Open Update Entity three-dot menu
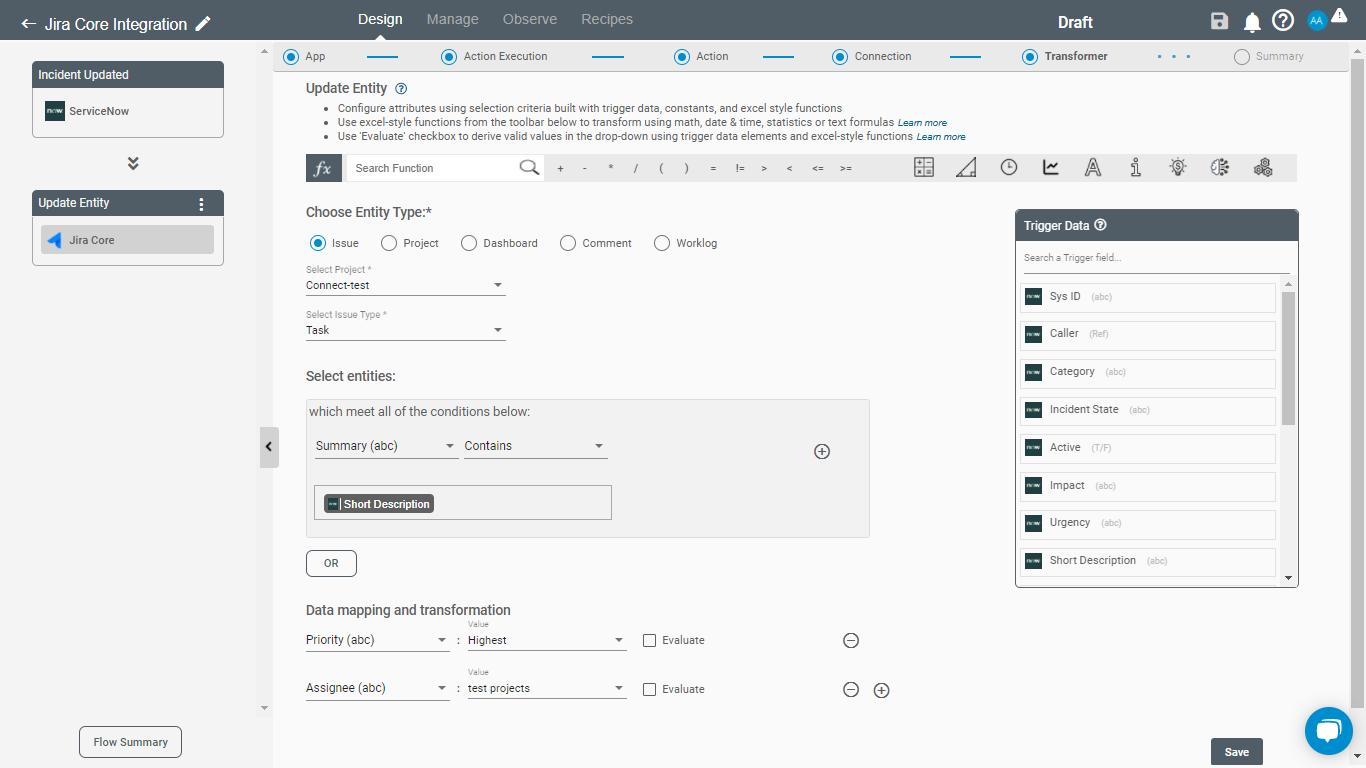Viewport: 1366px width, 768px height. pyautogui.click(x=201, y=204)
